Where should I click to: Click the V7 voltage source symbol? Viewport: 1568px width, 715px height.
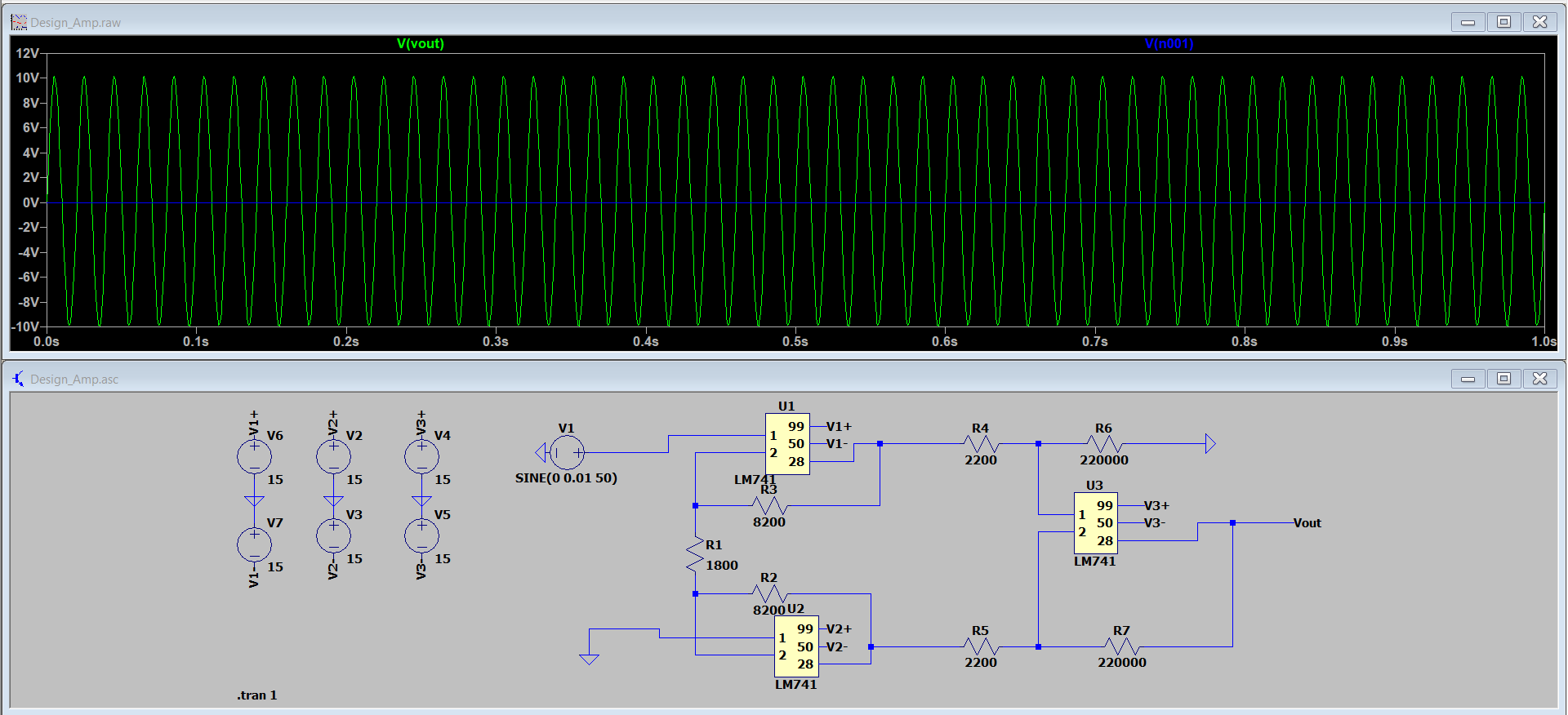coord(254,544)
